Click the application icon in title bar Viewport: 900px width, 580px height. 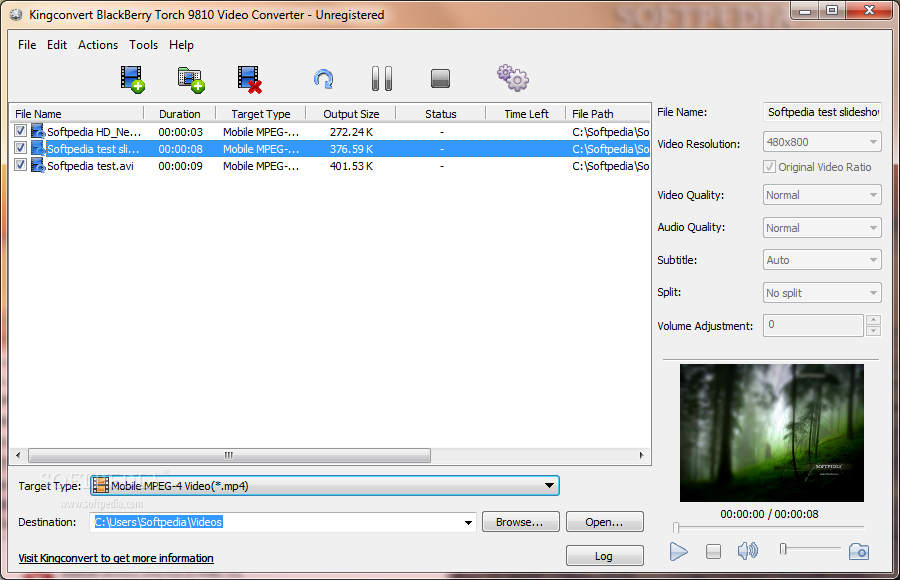[x=16, y=14]
